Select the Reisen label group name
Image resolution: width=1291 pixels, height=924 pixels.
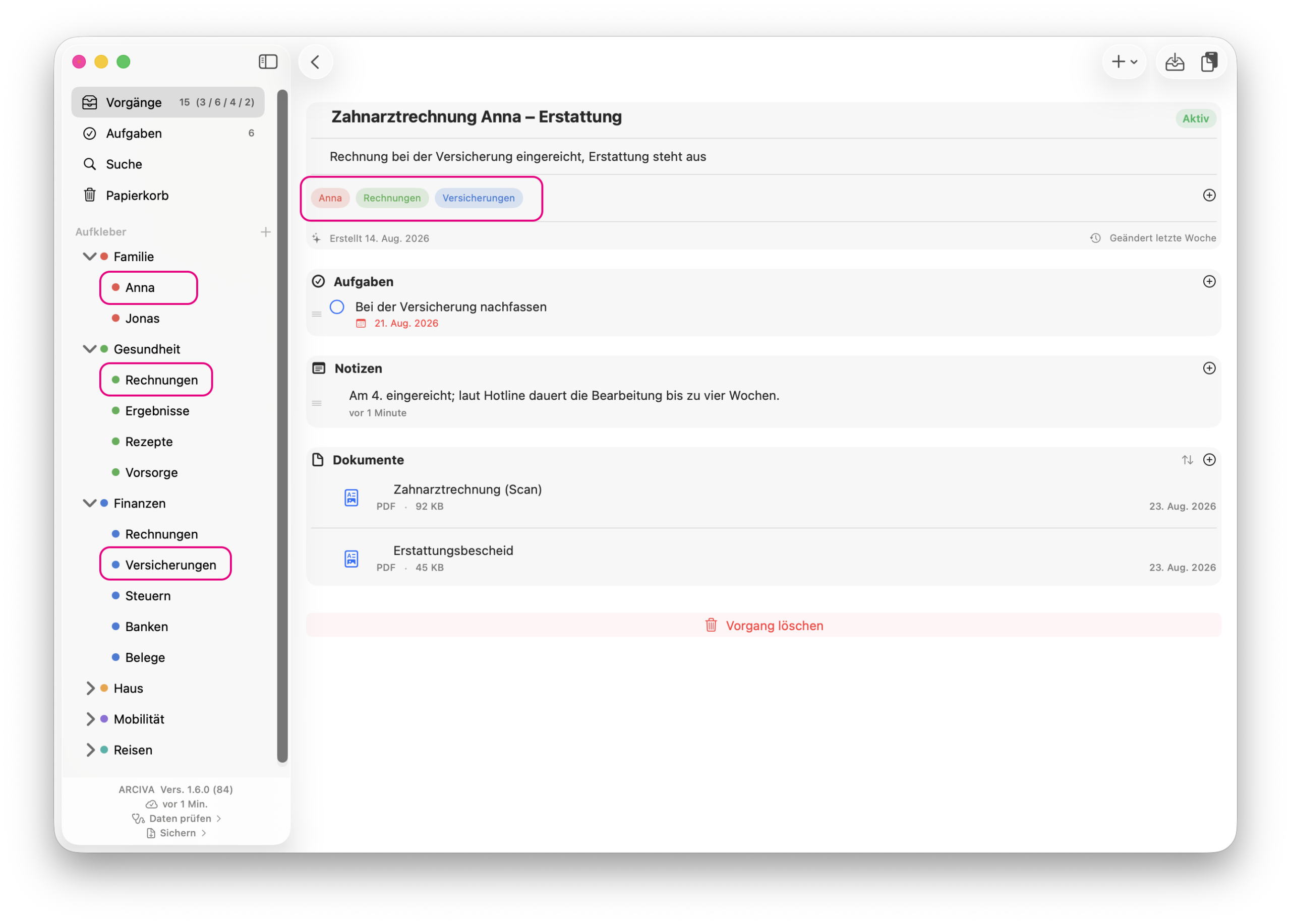(x=133, y=749)
